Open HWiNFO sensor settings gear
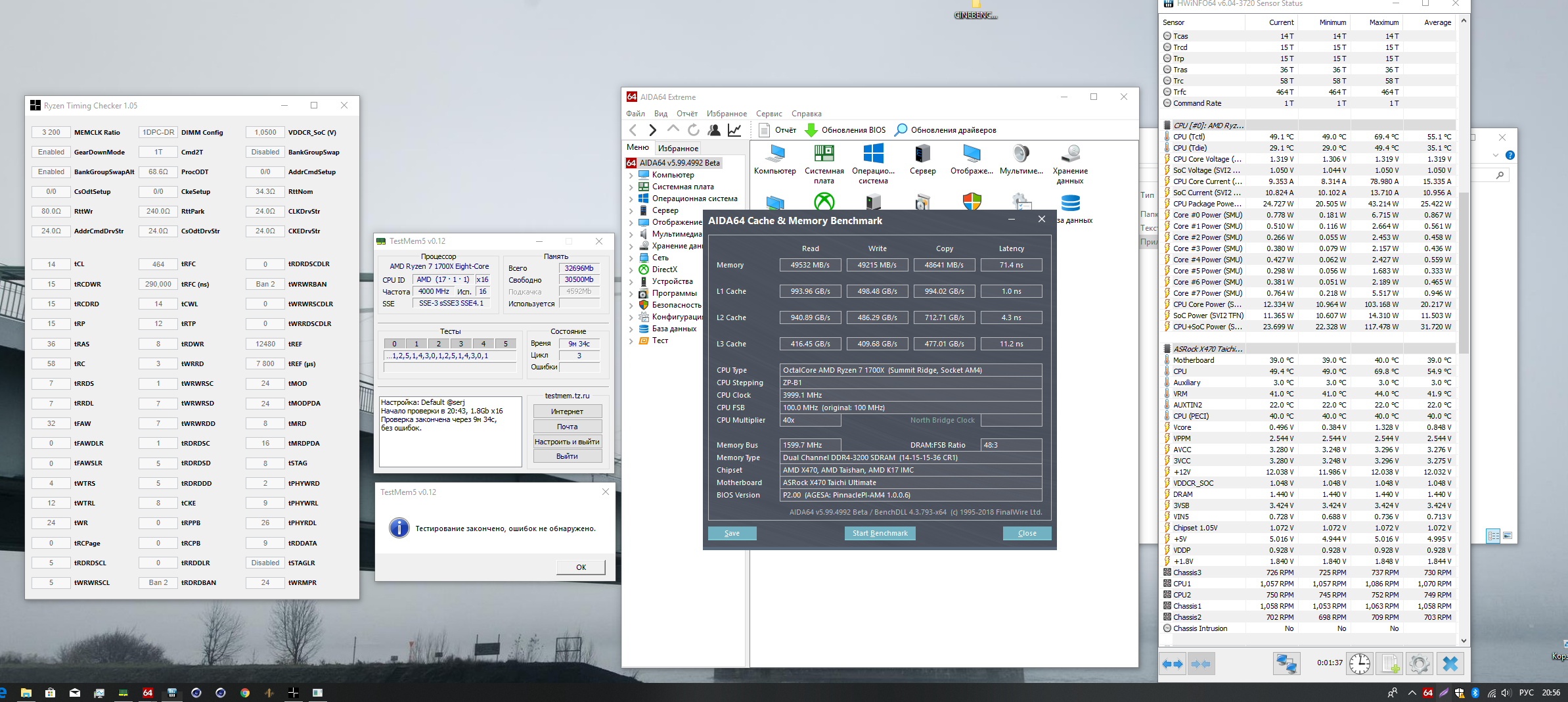 click(x=1420, y=664)
